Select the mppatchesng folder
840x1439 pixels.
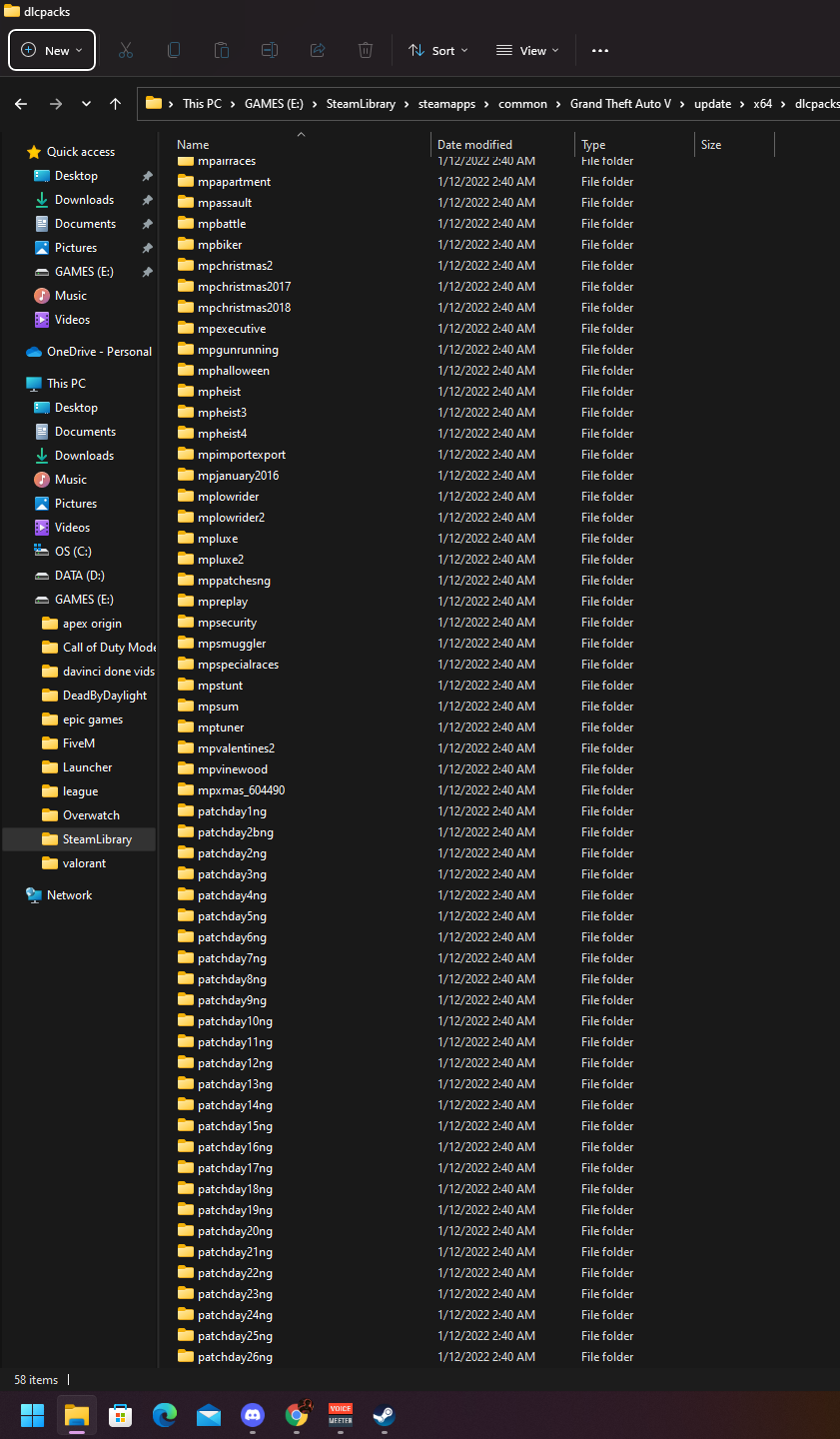tap(234, 581)
